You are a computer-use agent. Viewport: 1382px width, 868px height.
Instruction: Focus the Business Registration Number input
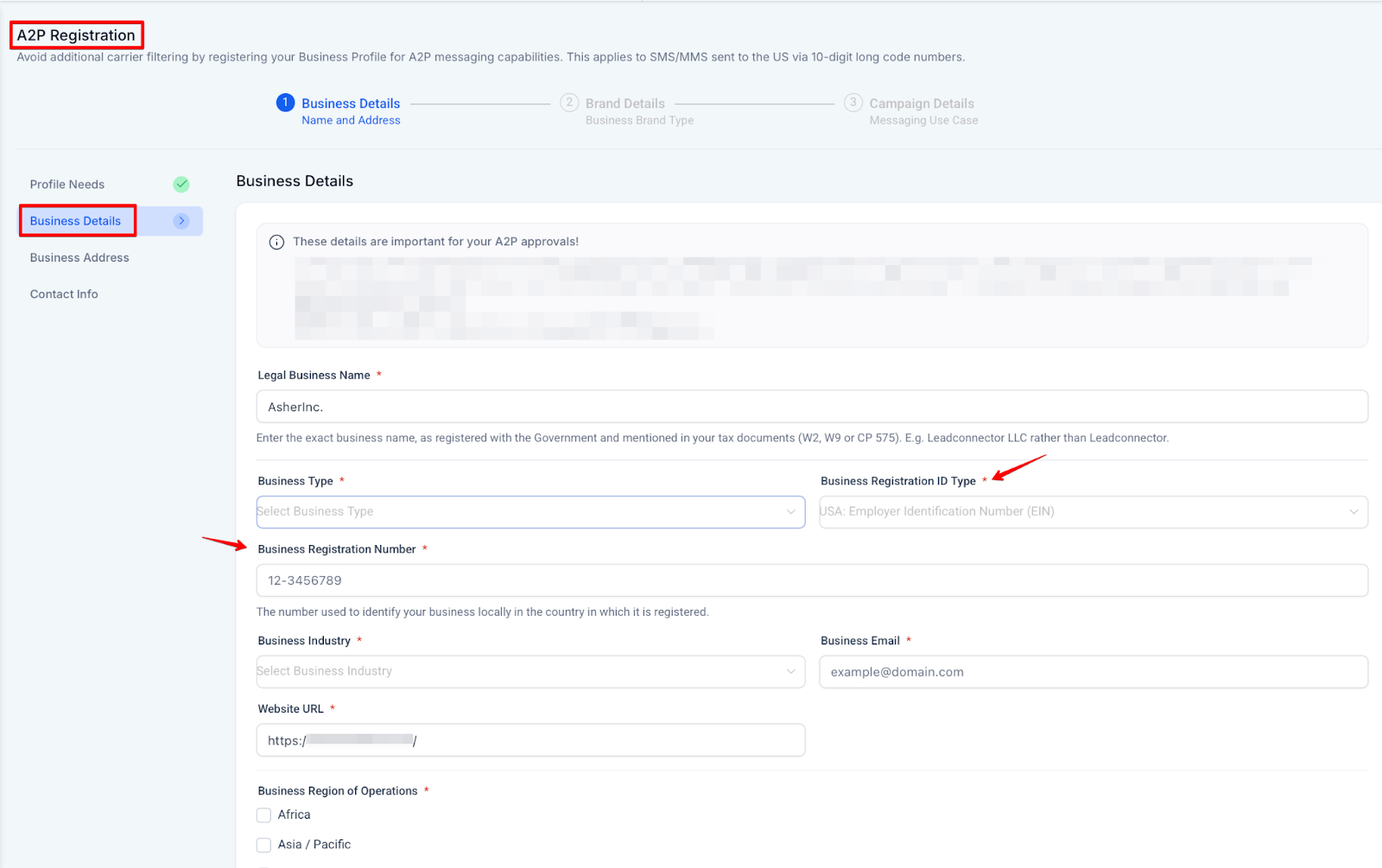point(812,580)
